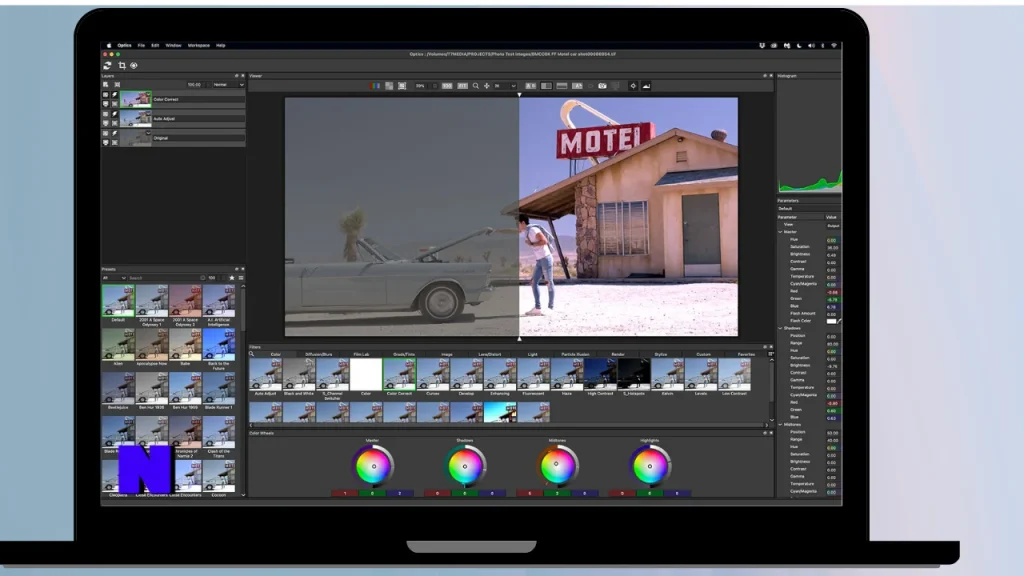Select the Levels filter thumbnail
Viewport: 1024px width, 576px height.
tap(701, 374)
